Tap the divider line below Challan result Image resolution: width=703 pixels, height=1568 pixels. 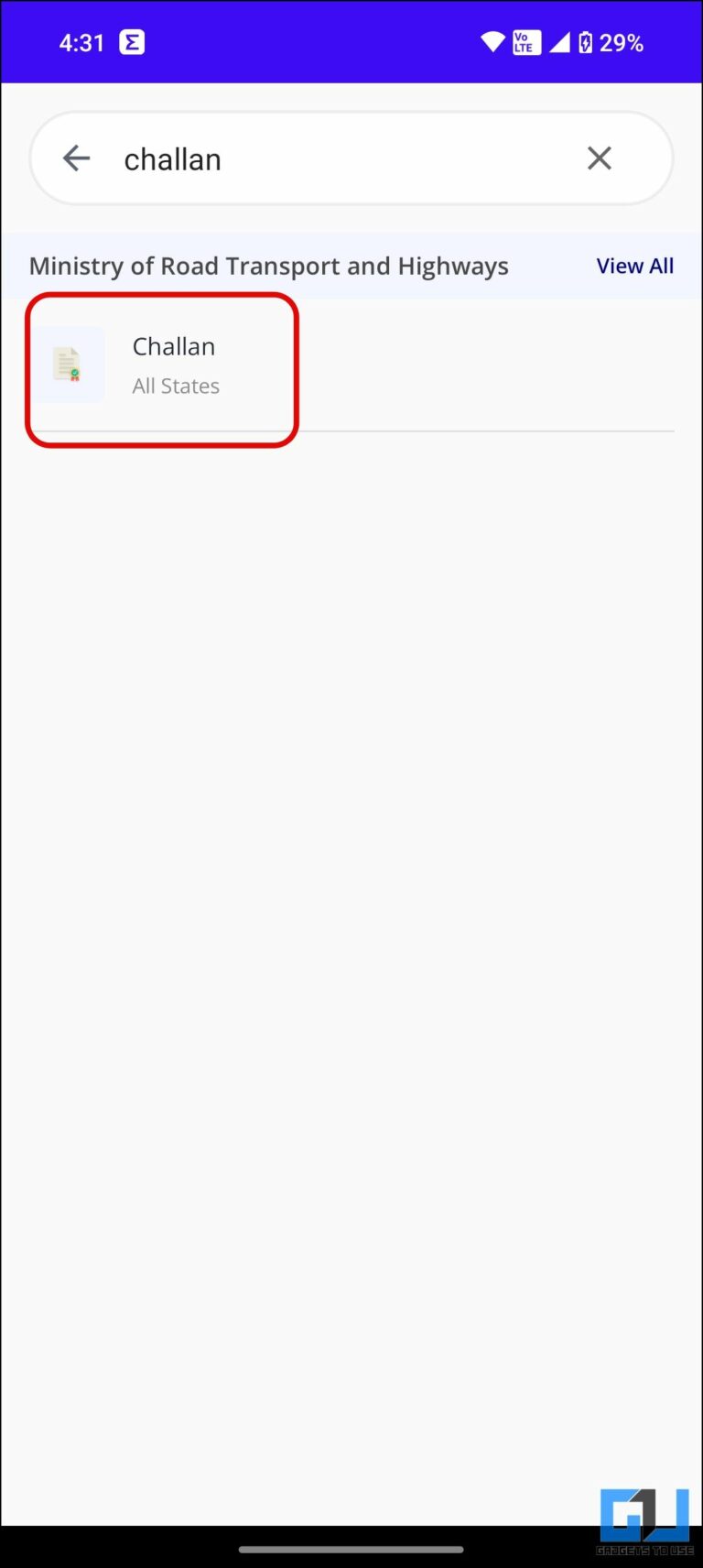click(351, 430)
